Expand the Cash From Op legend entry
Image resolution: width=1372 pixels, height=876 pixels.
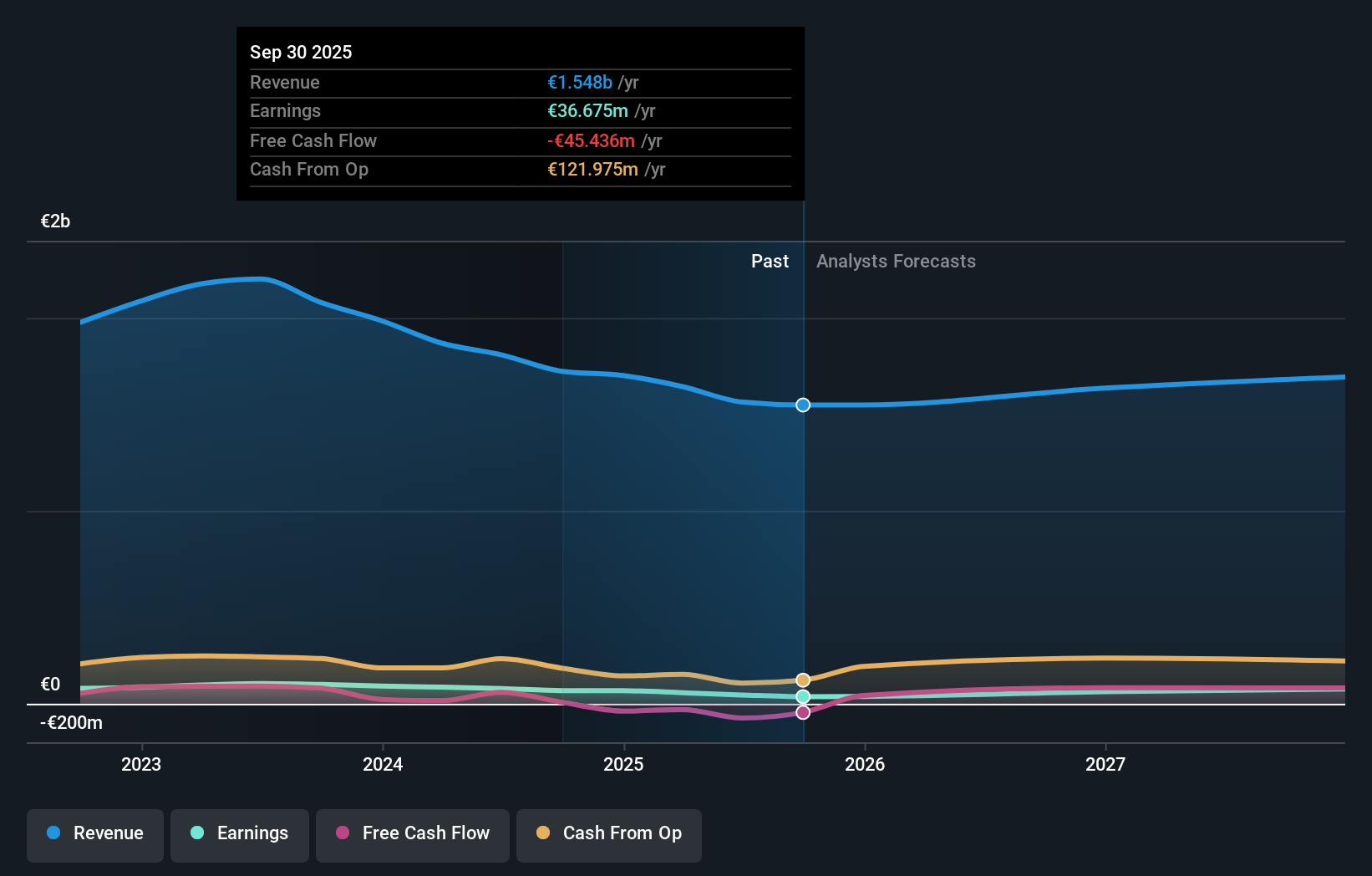click(608, 833)
